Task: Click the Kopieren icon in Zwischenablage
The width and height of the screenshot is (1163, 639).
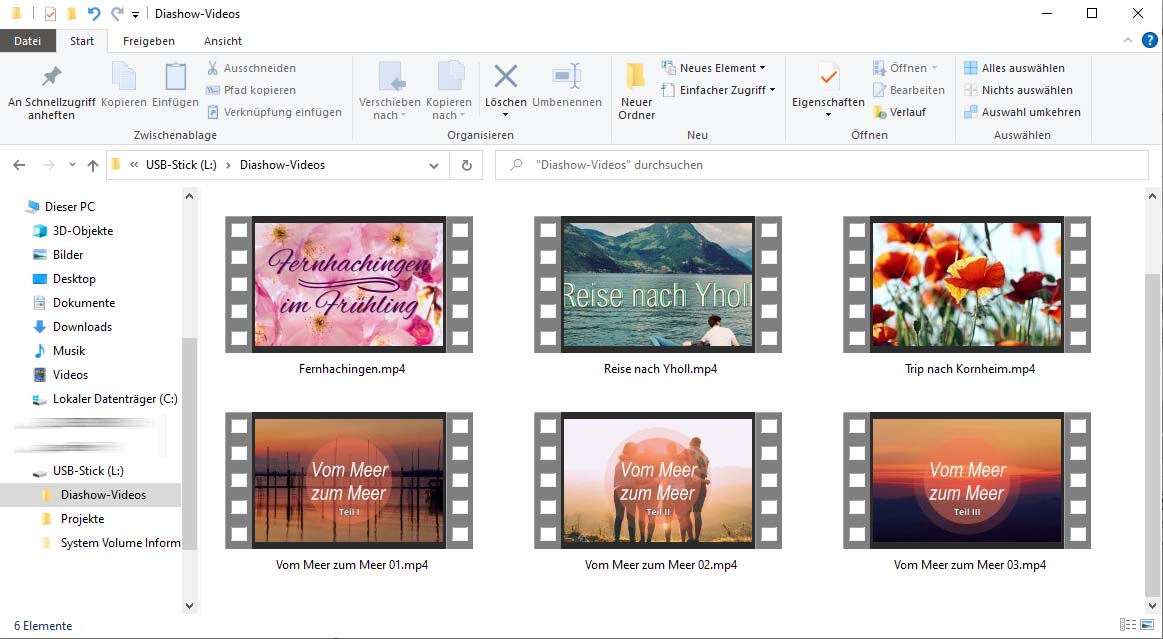Action: tap(124, 78)
